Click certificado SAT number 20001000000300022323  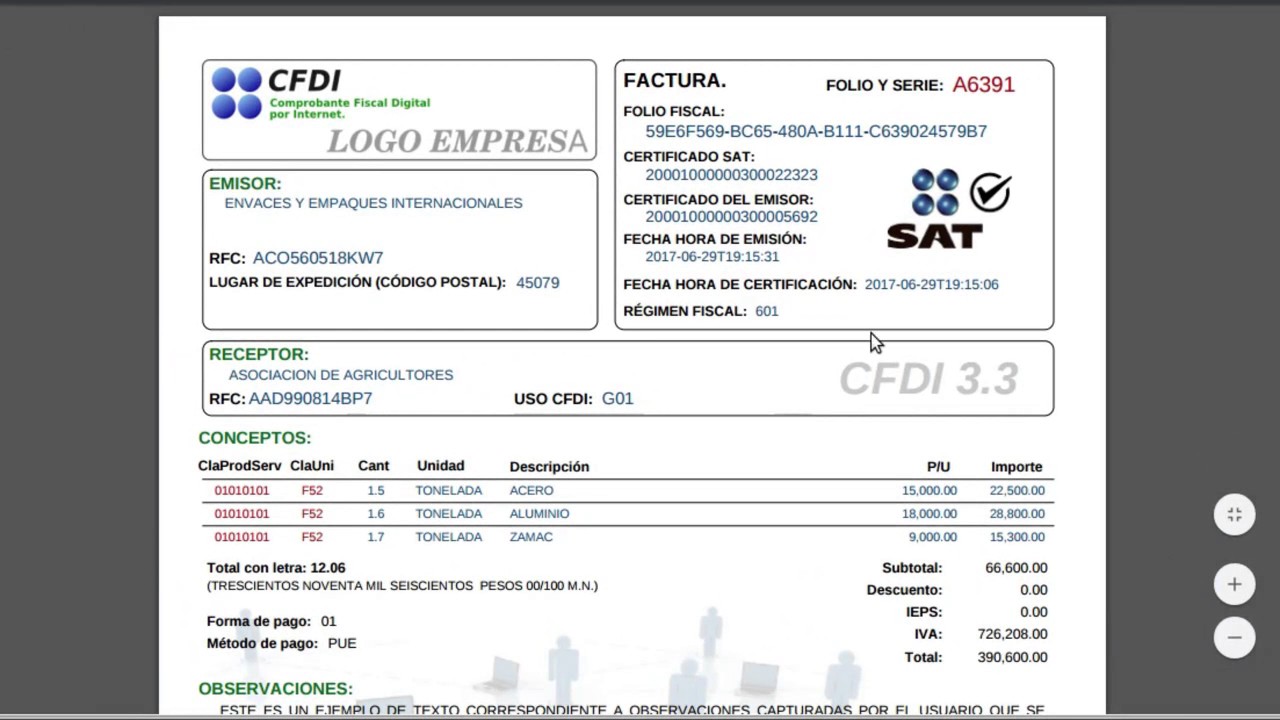[x=731, y=175]
